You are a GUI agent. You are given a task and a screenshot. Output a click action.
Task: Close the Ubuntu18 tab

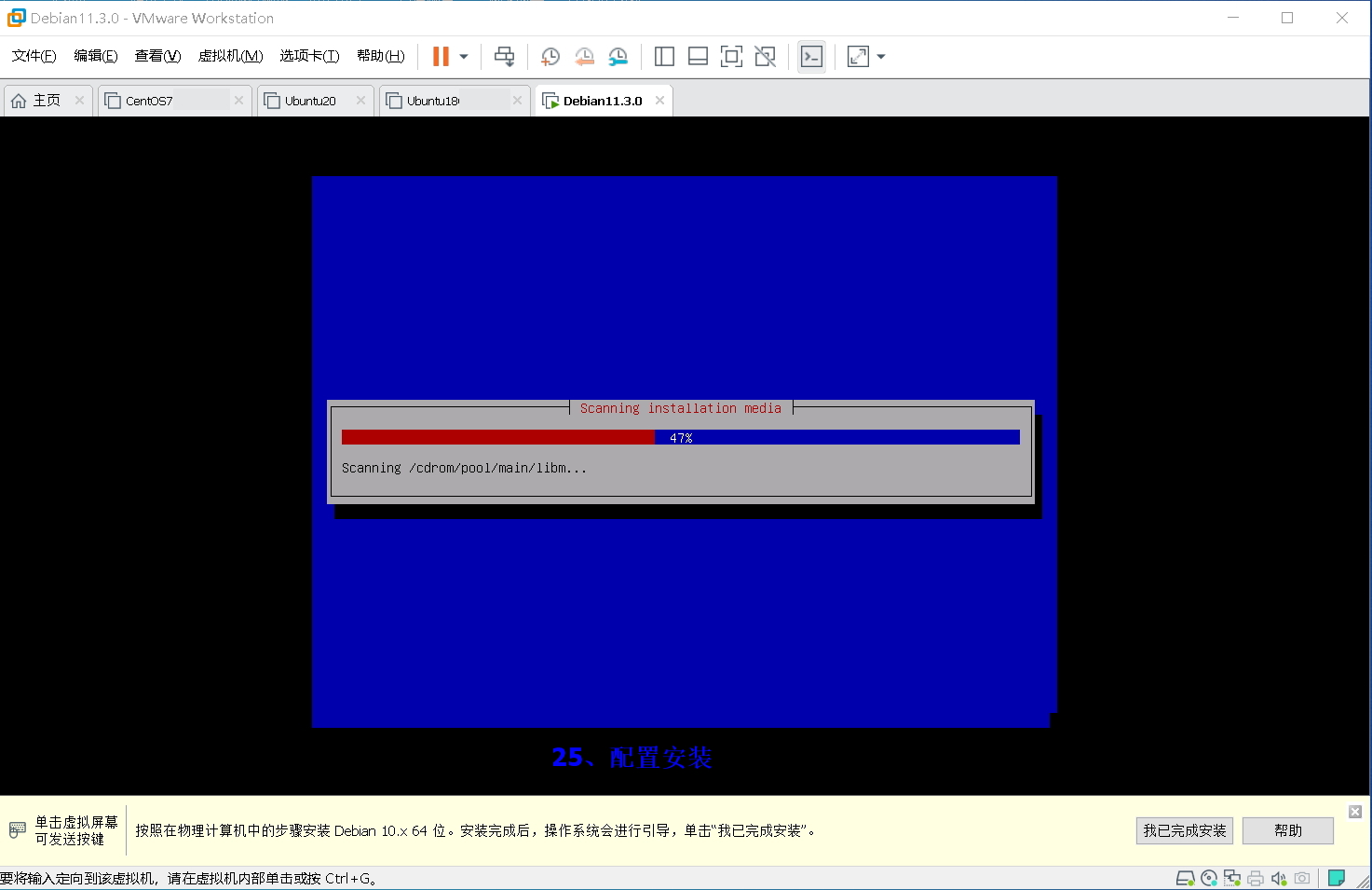coord(517,101)
